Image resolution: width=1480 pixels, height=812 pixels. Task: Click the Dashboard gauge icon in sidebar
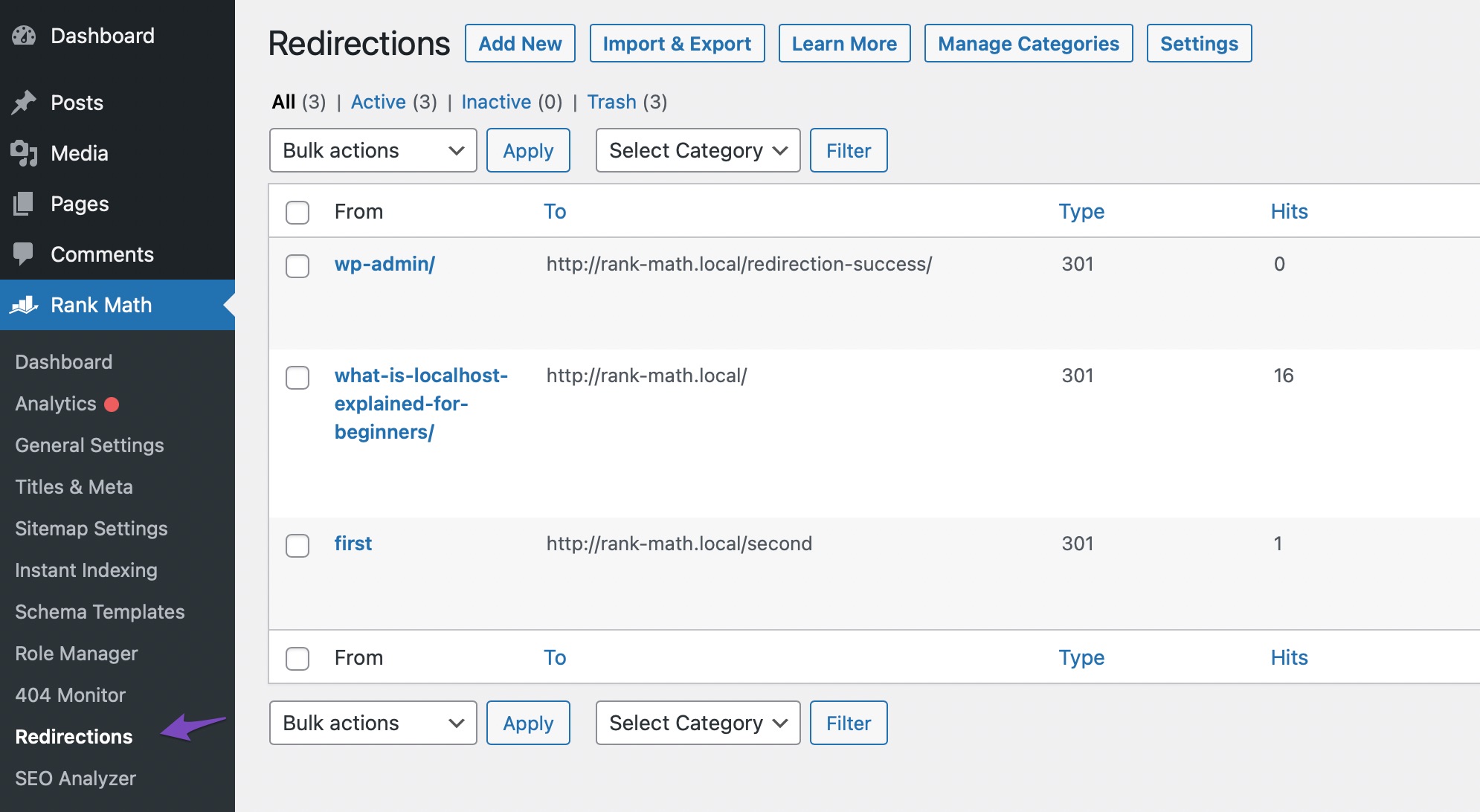pyautogui.click(x=24, y=36)
